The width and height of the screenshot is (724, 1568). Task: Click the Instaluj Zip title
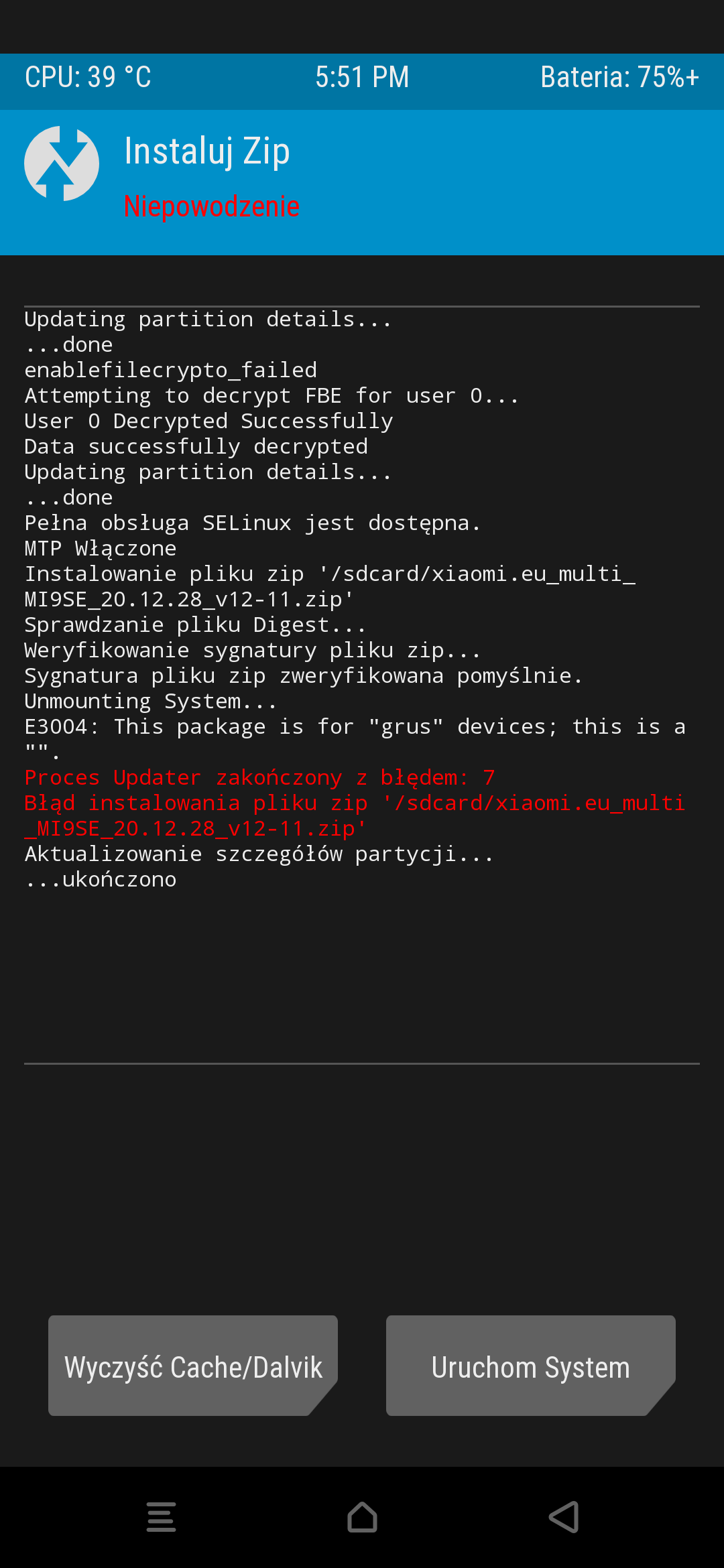point(207,151)
